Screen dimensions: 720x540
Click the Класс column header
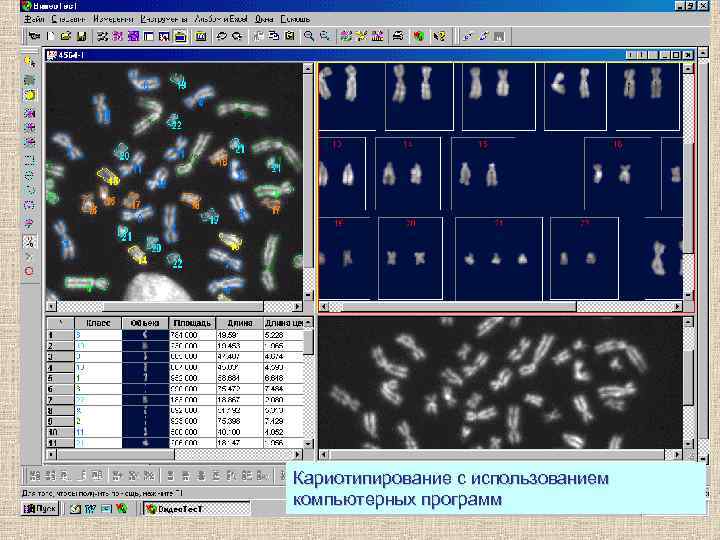tap(98, 323)
